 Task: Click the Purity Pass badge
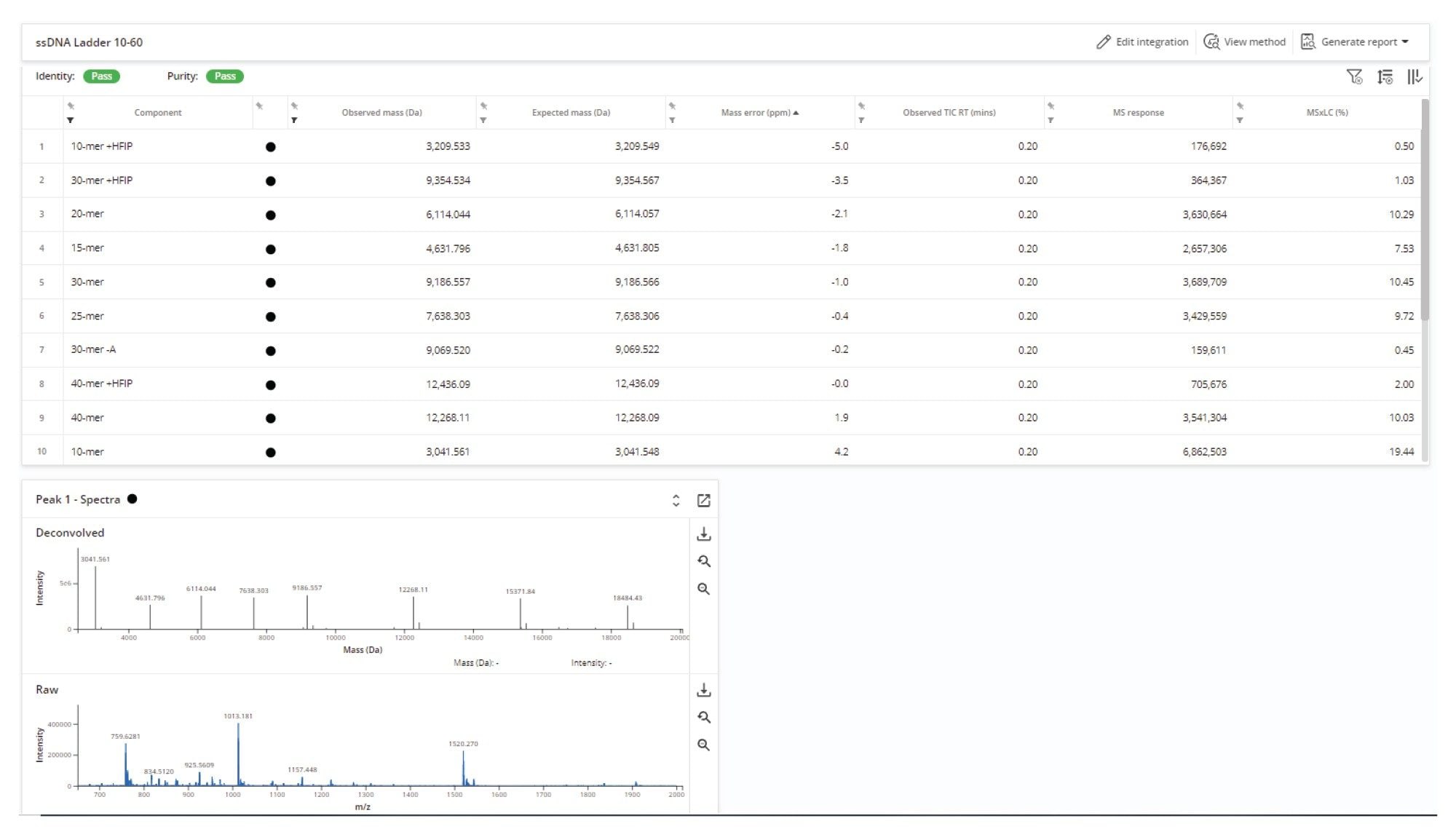click(x=225, y=76)
